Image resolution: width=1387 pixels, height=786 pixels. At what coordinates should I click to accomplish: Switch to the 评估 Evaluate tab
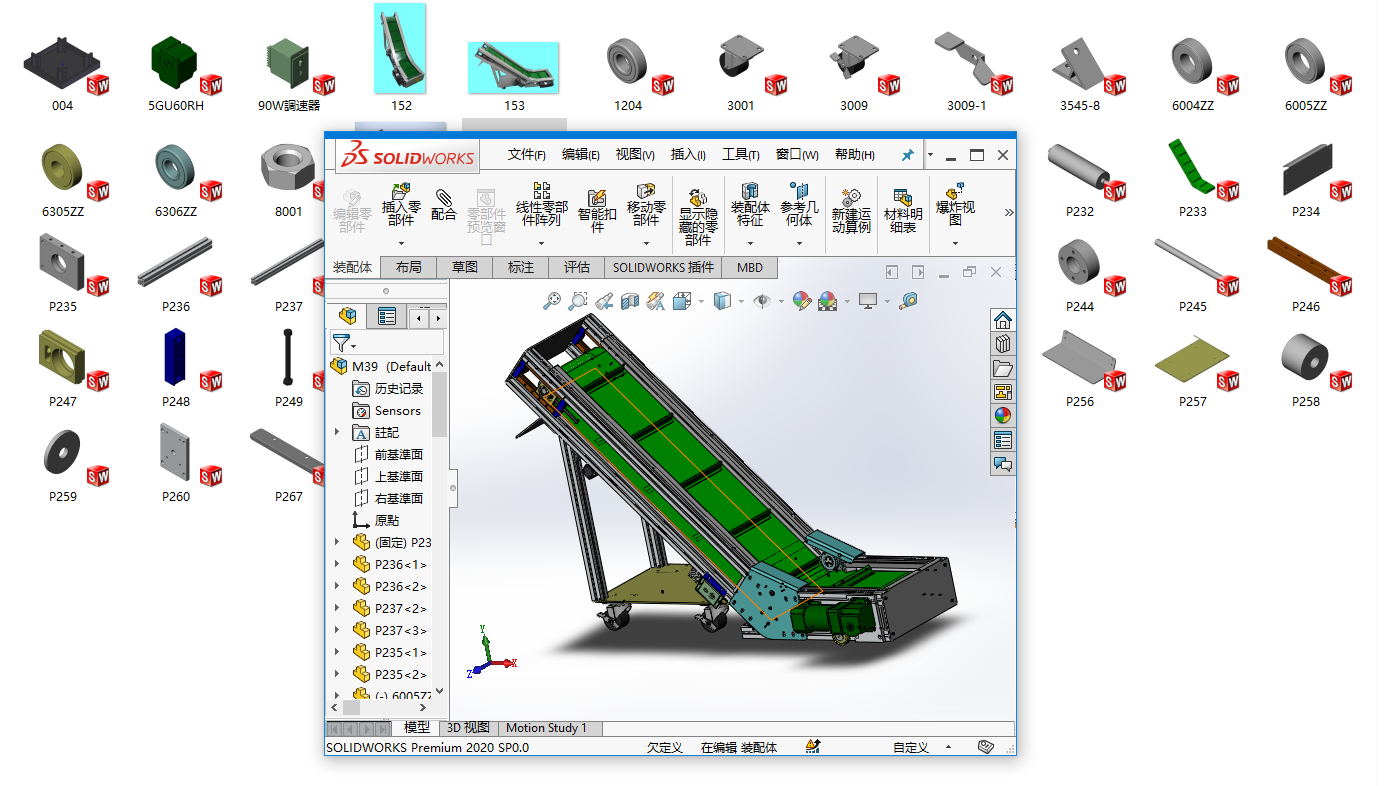[x=577, y=267]
